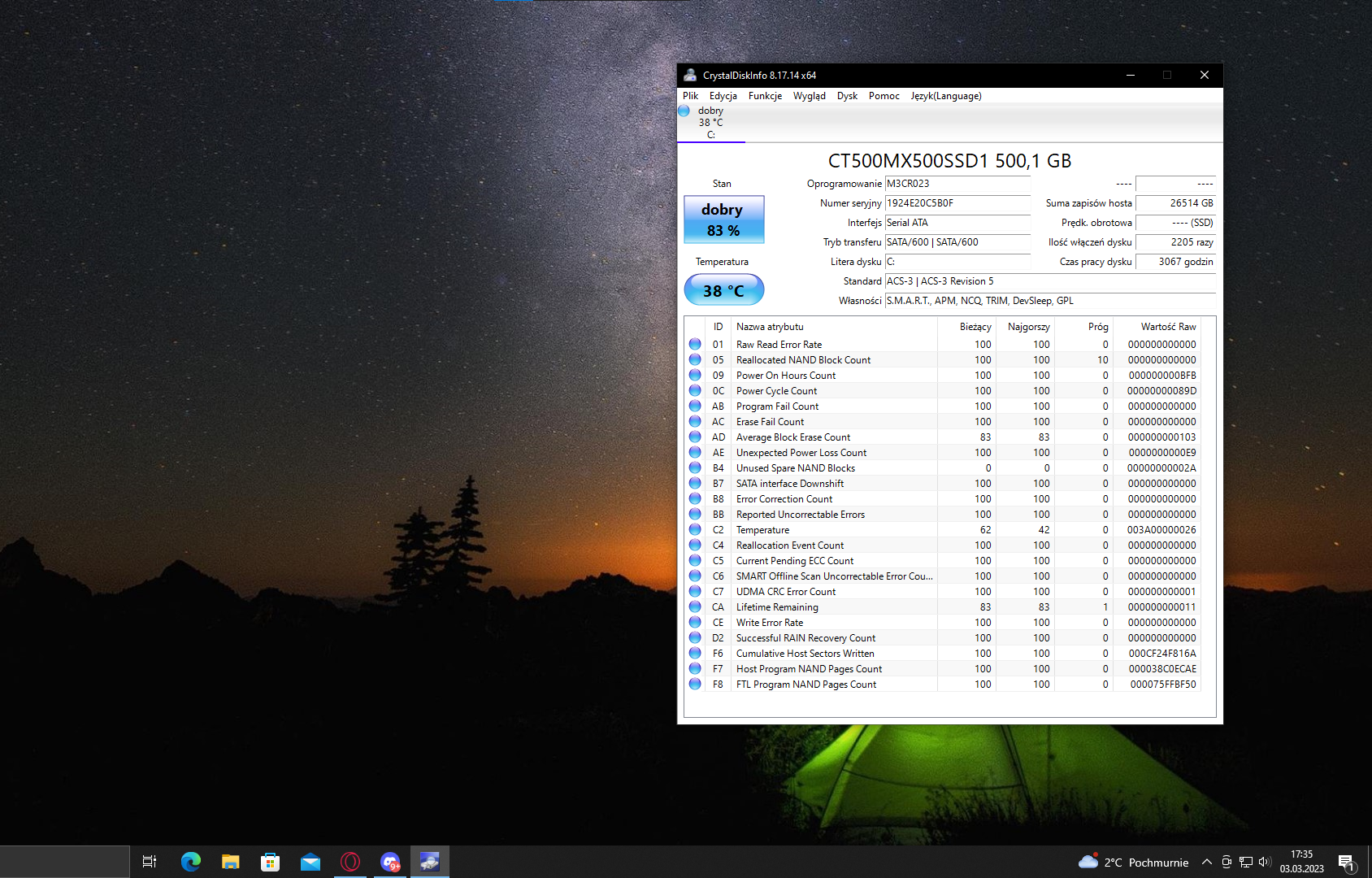This screenshot has height=878, width=1372.
Task: Open Task View from the taskbar
Action: click(150, 862)
